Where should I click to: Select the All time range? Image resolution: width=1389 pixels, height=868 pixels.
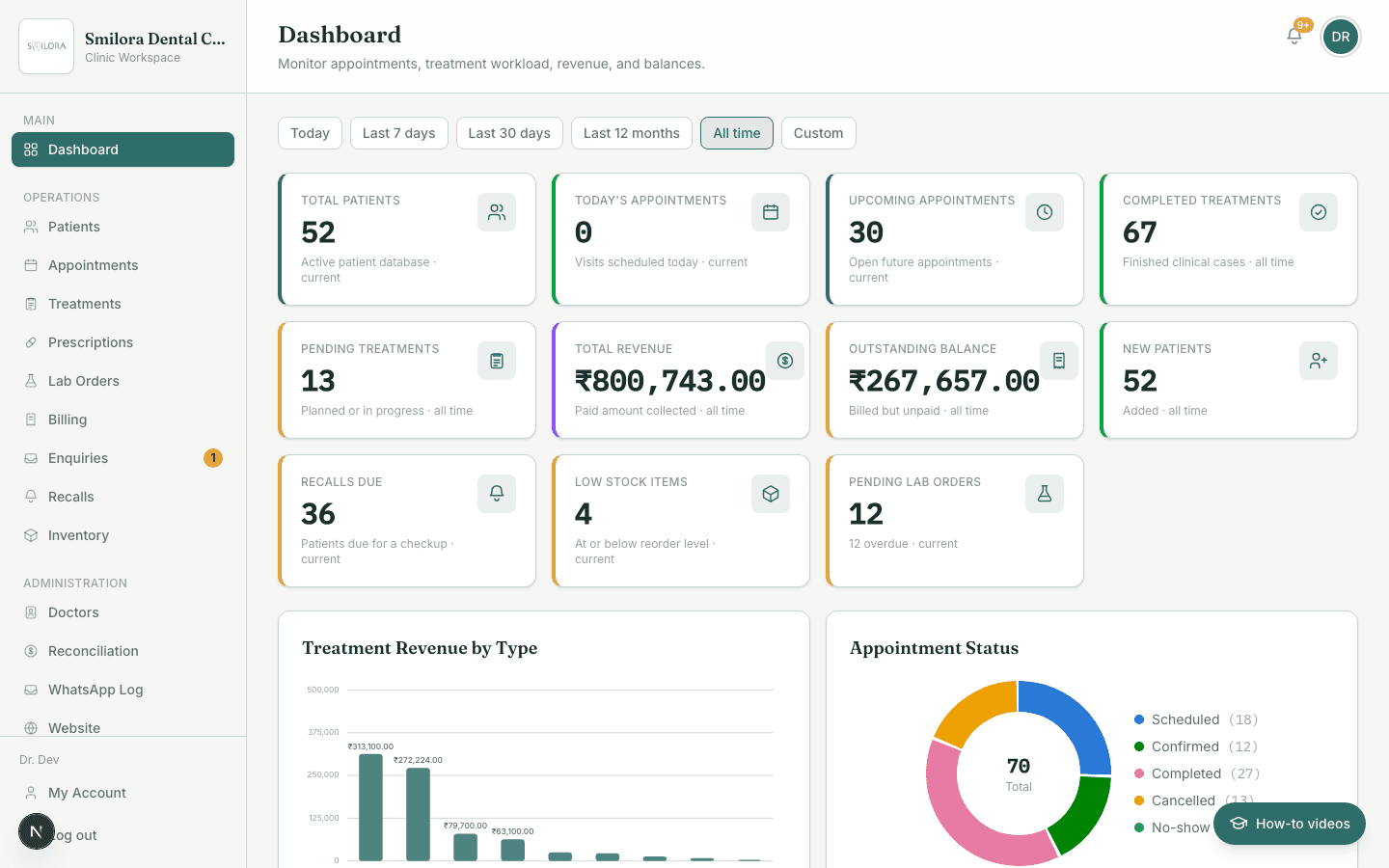737,133
